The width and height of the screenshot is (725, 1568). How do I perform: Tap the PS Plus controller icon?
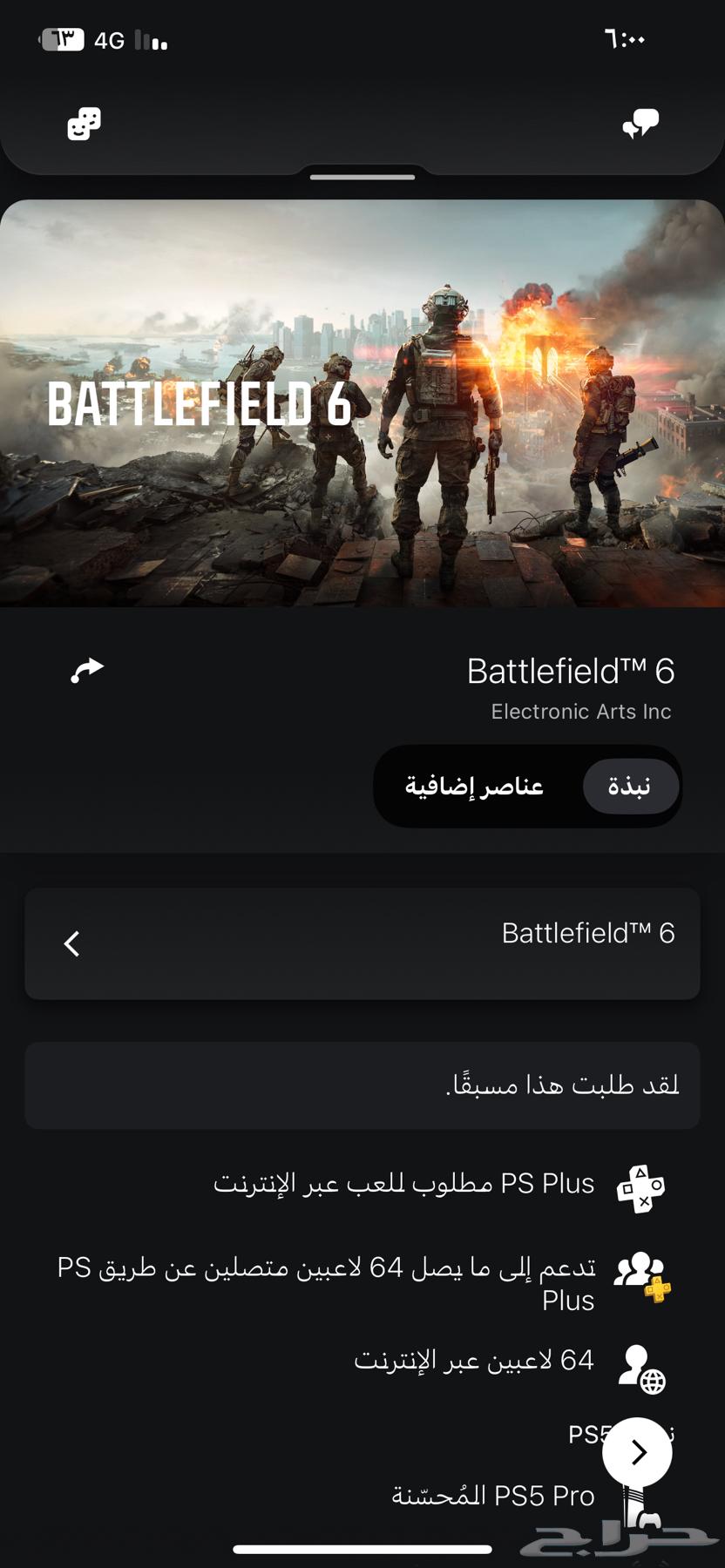click(x=640, y=1188)
